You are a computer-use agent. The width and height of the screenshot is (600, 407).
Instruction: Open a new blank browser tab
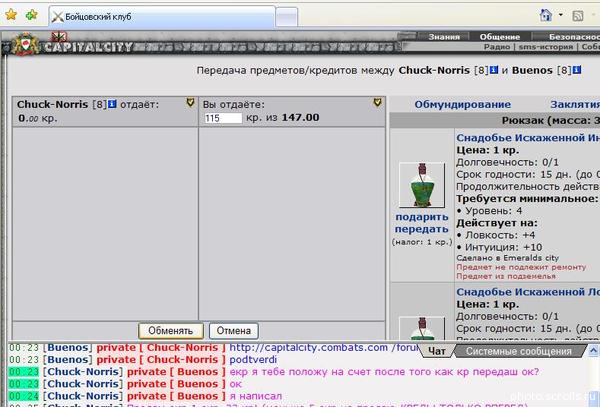click(286, 18)
